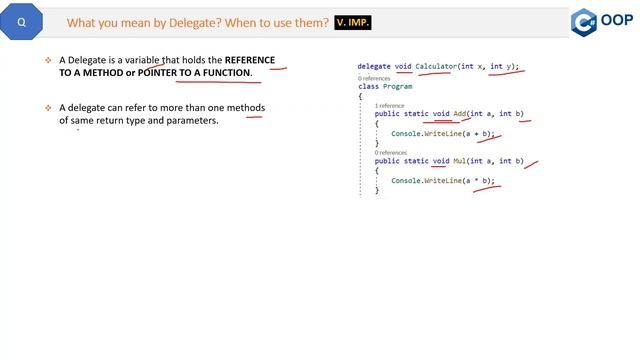This screenshot has height=360, width=640.
Task: Click the C# OOP logo
Action: (602, 22)
